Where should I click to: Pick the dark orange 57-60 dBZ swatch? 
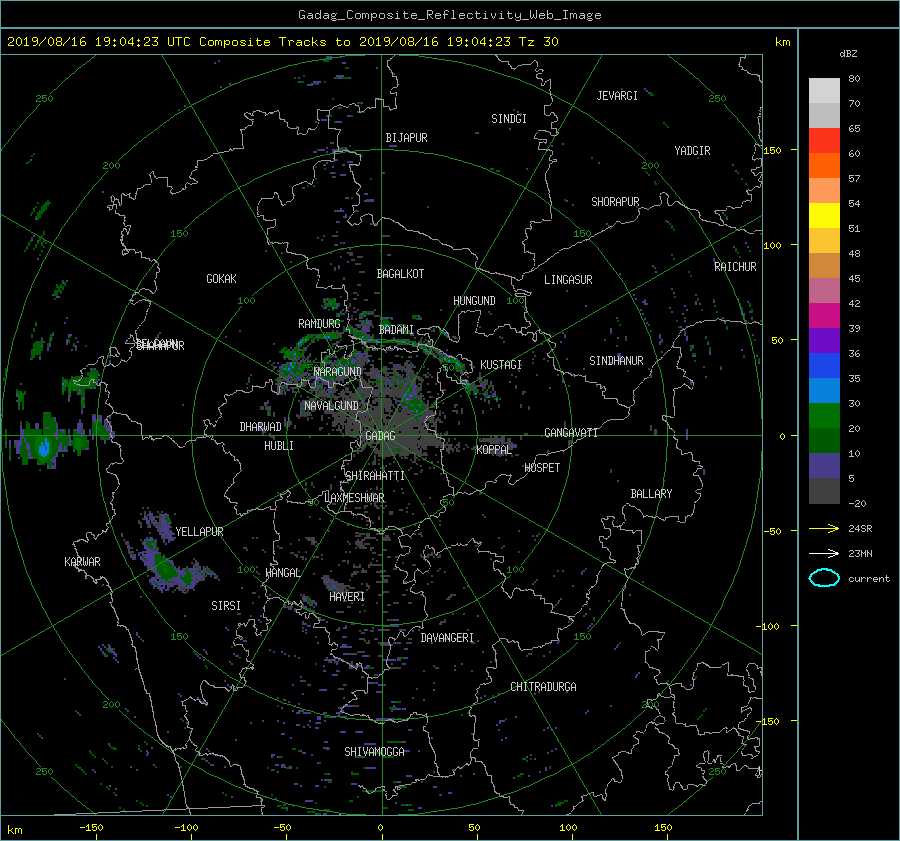click(824, 165)
